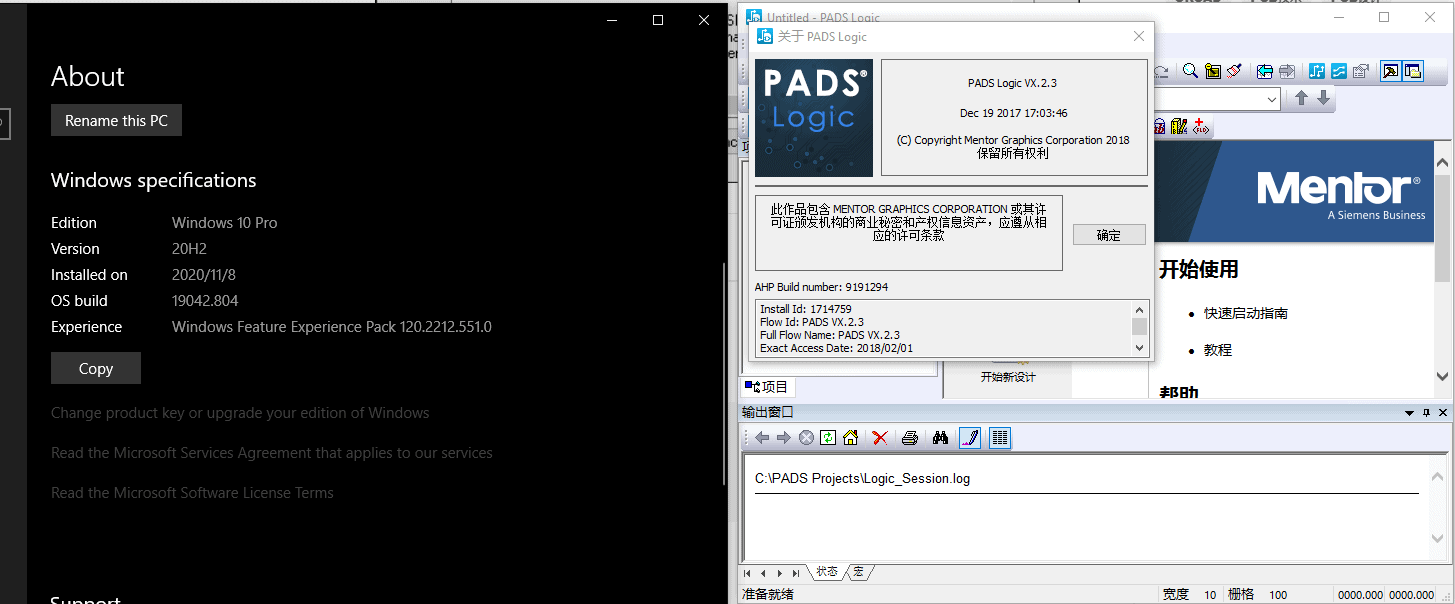Click the pin auto-hide icon of output window
1455x604 pixels.
1424,412
